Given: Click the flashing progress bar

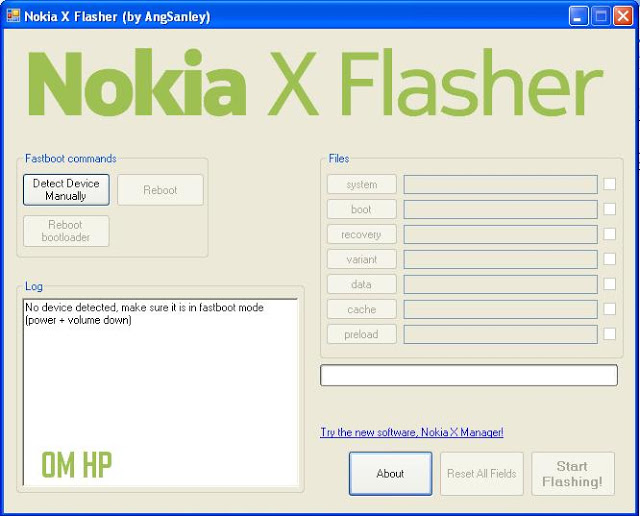Looking at the screenshot, I should click(469, 375).
